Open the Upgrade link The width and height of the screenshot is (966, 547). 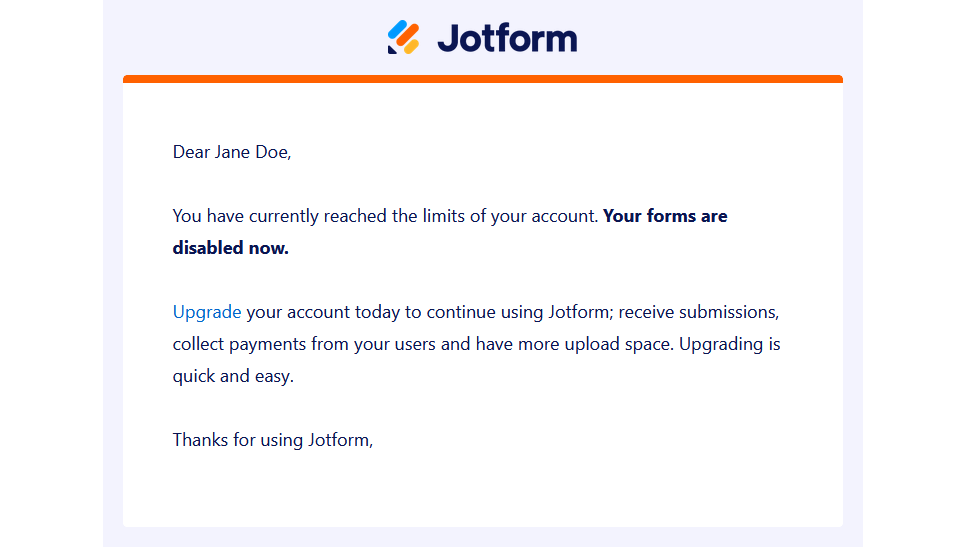pos(207,312)
